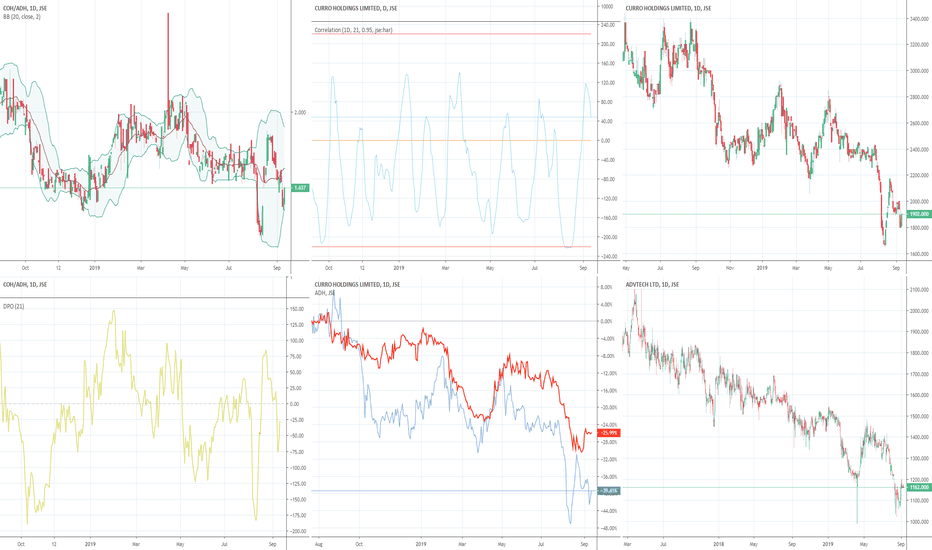
Task: Click the 1500.000 value on the ADVTECH scale
Action: pyautogui.click(x=919, y=416)
